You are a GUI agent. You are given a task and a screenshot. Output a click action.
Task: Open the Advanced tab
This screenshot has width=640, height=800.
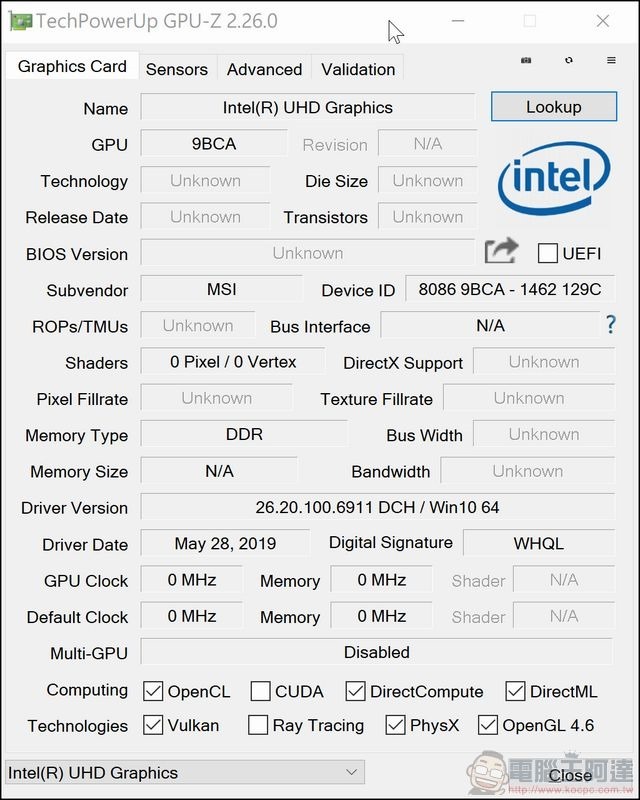pyautogui.click(x=264, y=69)
